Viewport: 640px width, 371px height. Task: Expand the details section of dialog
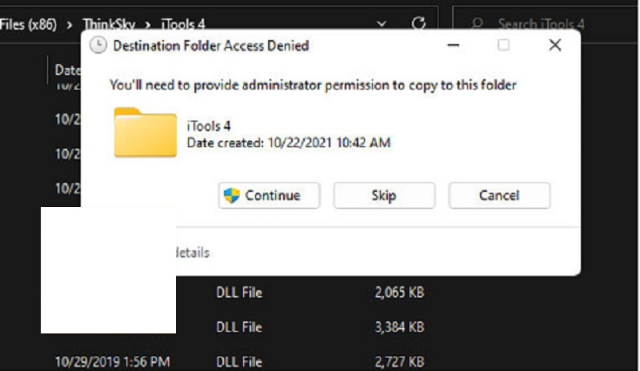coord(192,253)
